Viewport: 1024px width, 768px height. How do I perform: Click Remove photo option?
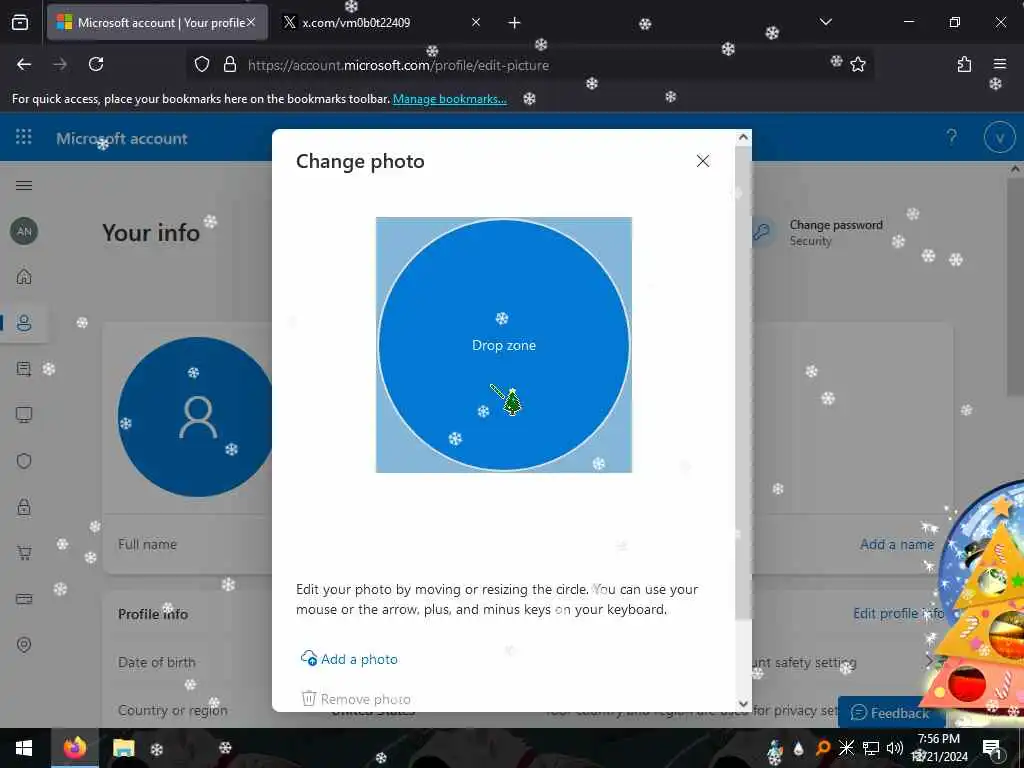[356, 699]
